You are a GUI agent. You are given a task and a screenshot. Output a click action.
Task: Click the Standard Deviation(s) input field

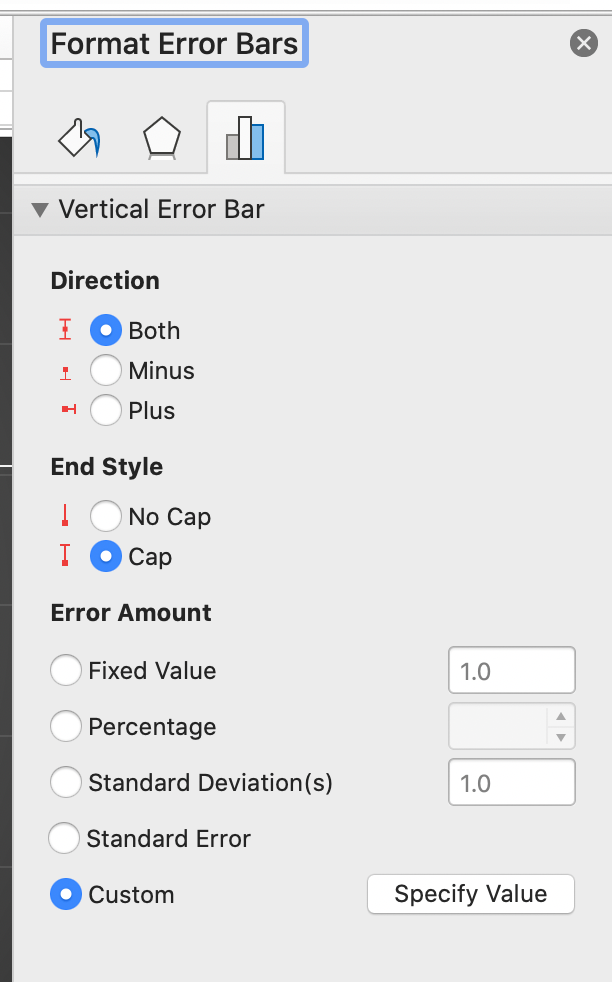point(512,782)
